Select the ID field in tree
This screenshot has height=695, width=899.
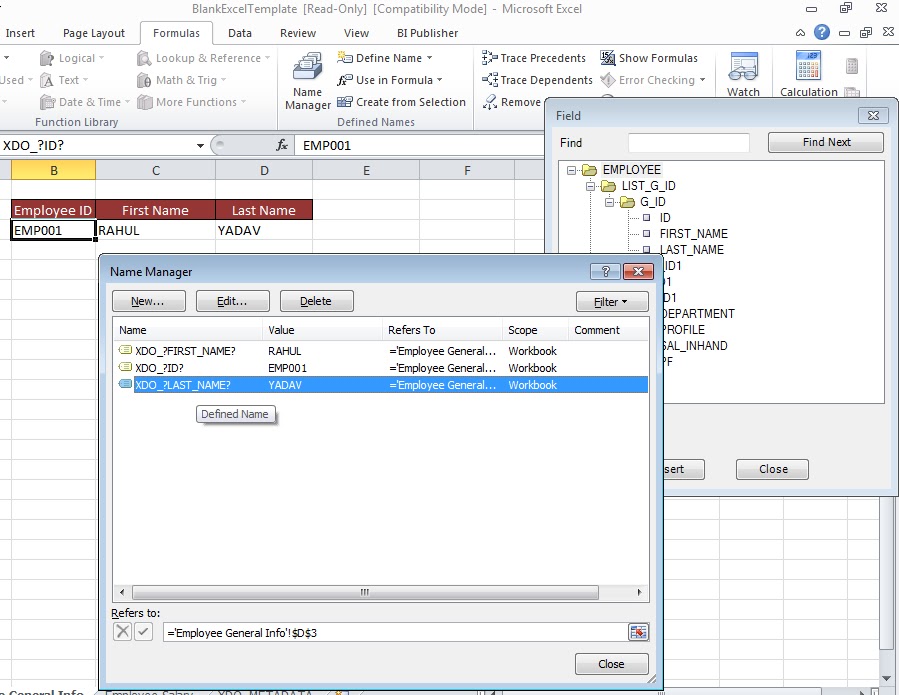pyautogui.click(x=665, y=218)
